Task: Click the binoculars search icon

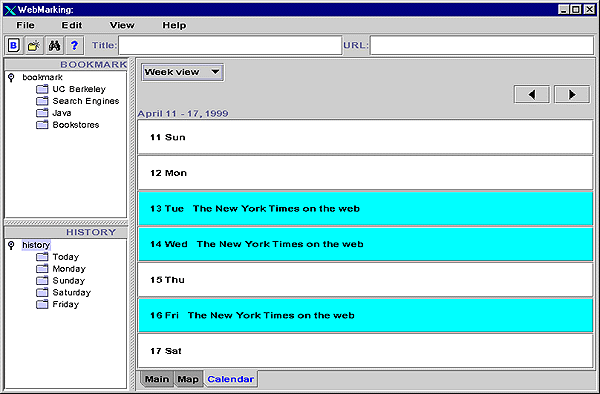Action: (x=54, y=46)
